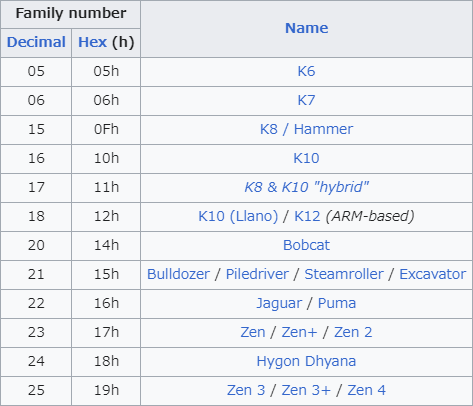This screenshot has height=406, width=473.
Task: Follow the K8 link in Hammer row
Action: pos(269,129)
